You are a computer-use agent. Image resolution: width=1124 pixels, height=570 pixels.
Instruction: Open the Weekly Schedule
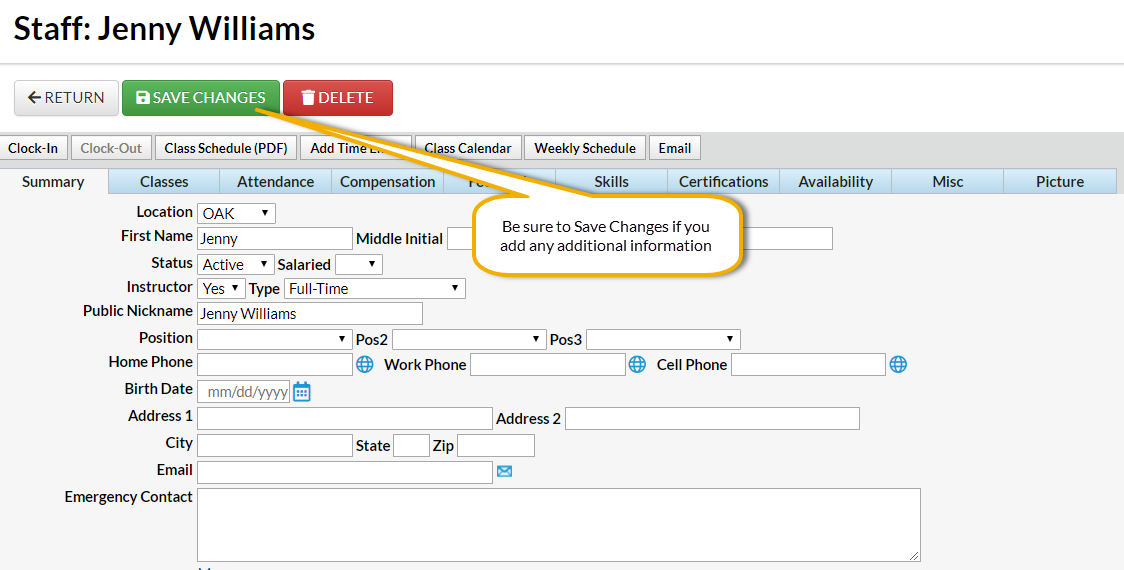[585, 148]
